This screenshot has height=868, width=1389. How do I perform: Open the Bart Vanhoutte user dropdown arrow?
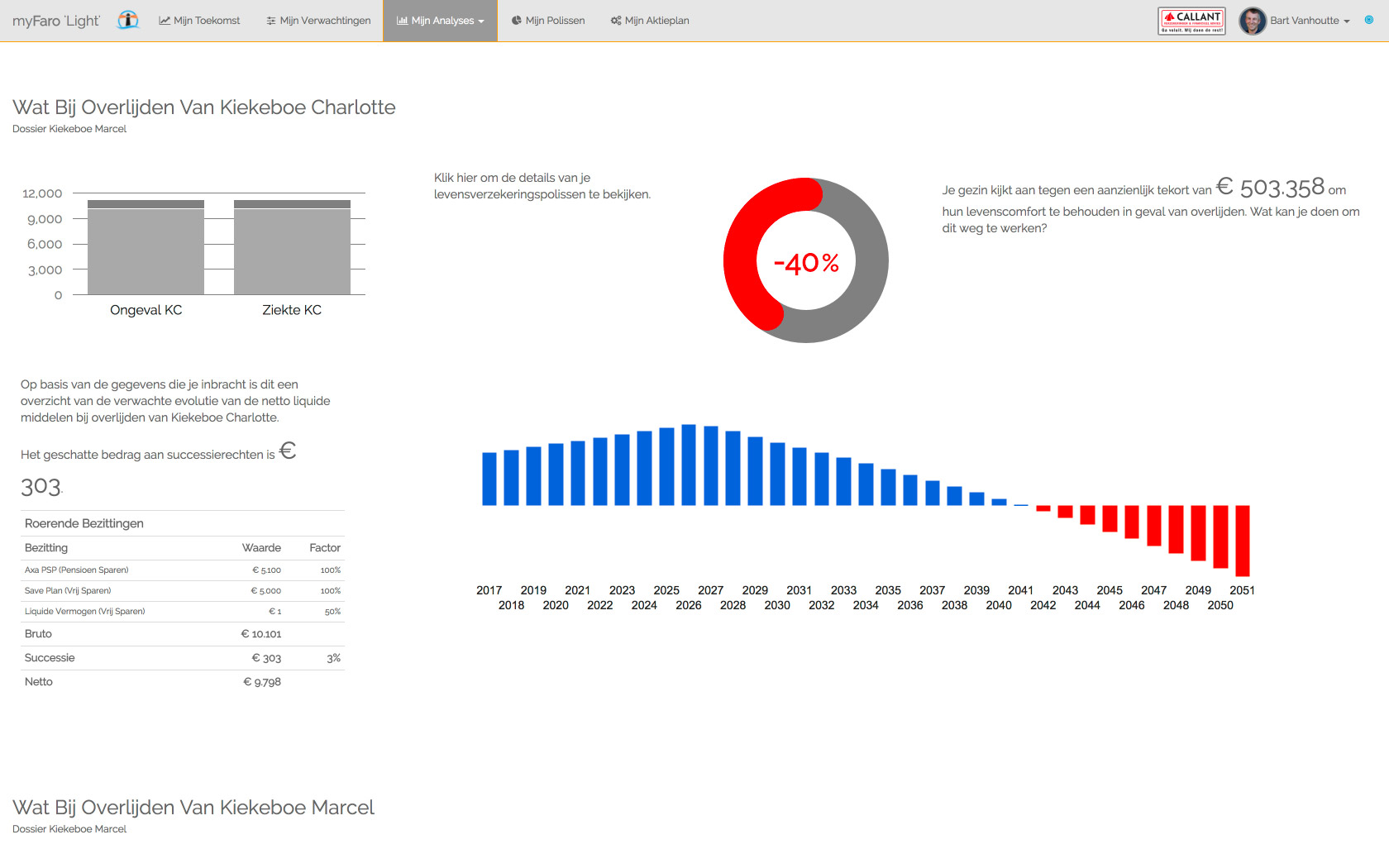(1347, 21)
